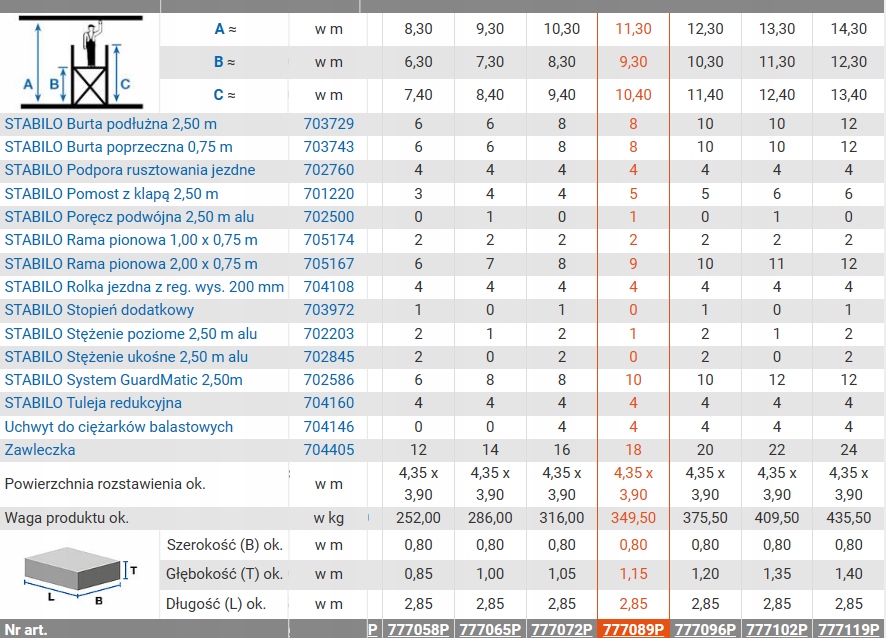Image resolution: width=886 pixels, height=638 pixels.
Task: Click the A ≈ row label
Action: pos(225,29)
